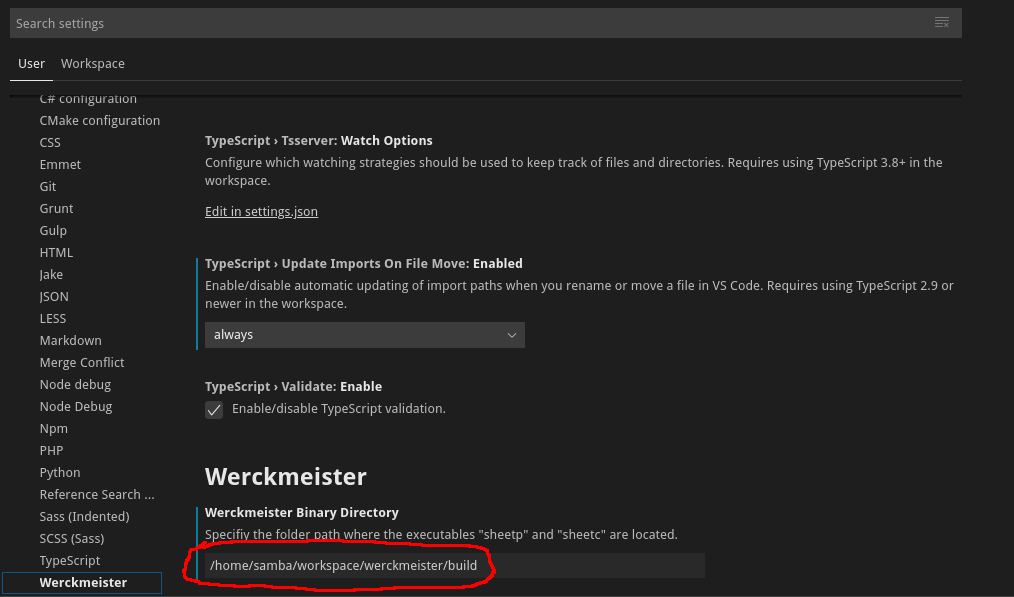Open C# configuration settings
Viewport: 1014px width, 597px height.
tap(88, 98)
